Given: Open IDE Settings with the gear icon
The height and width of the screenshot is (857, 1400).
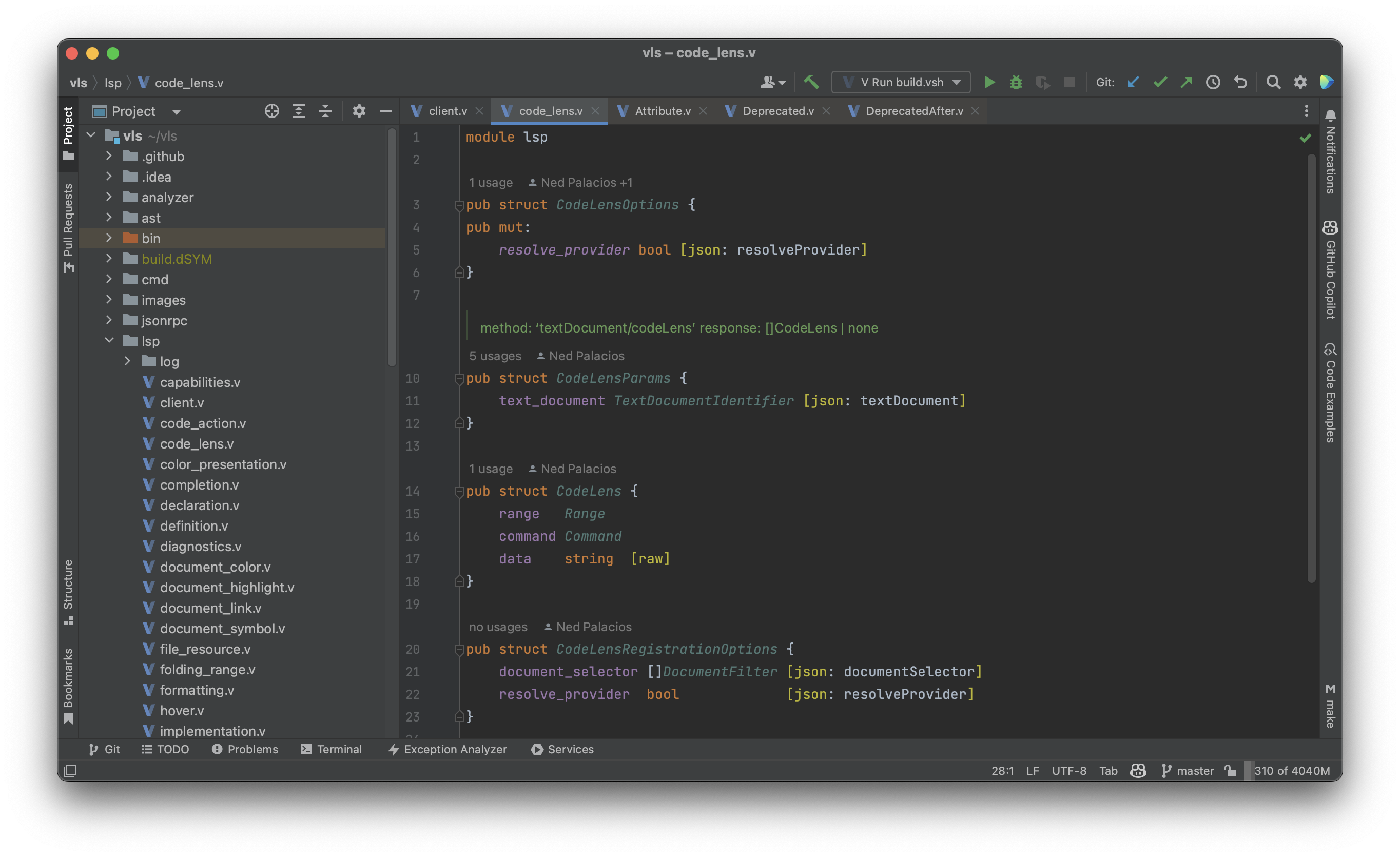Looking at the screenshot, I should (1300, 82).
